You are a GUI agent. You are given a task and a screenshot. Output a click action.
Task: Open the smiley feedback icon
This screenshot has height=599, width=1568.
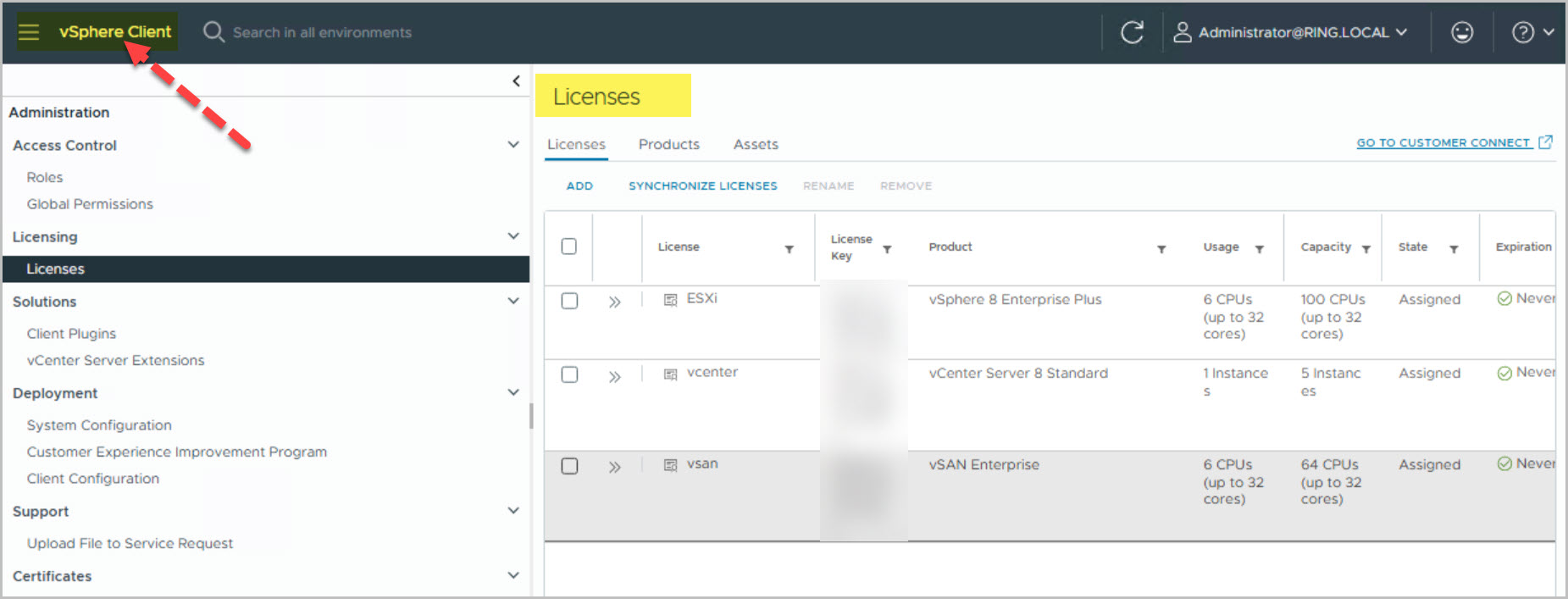(x=1462, y=32)
